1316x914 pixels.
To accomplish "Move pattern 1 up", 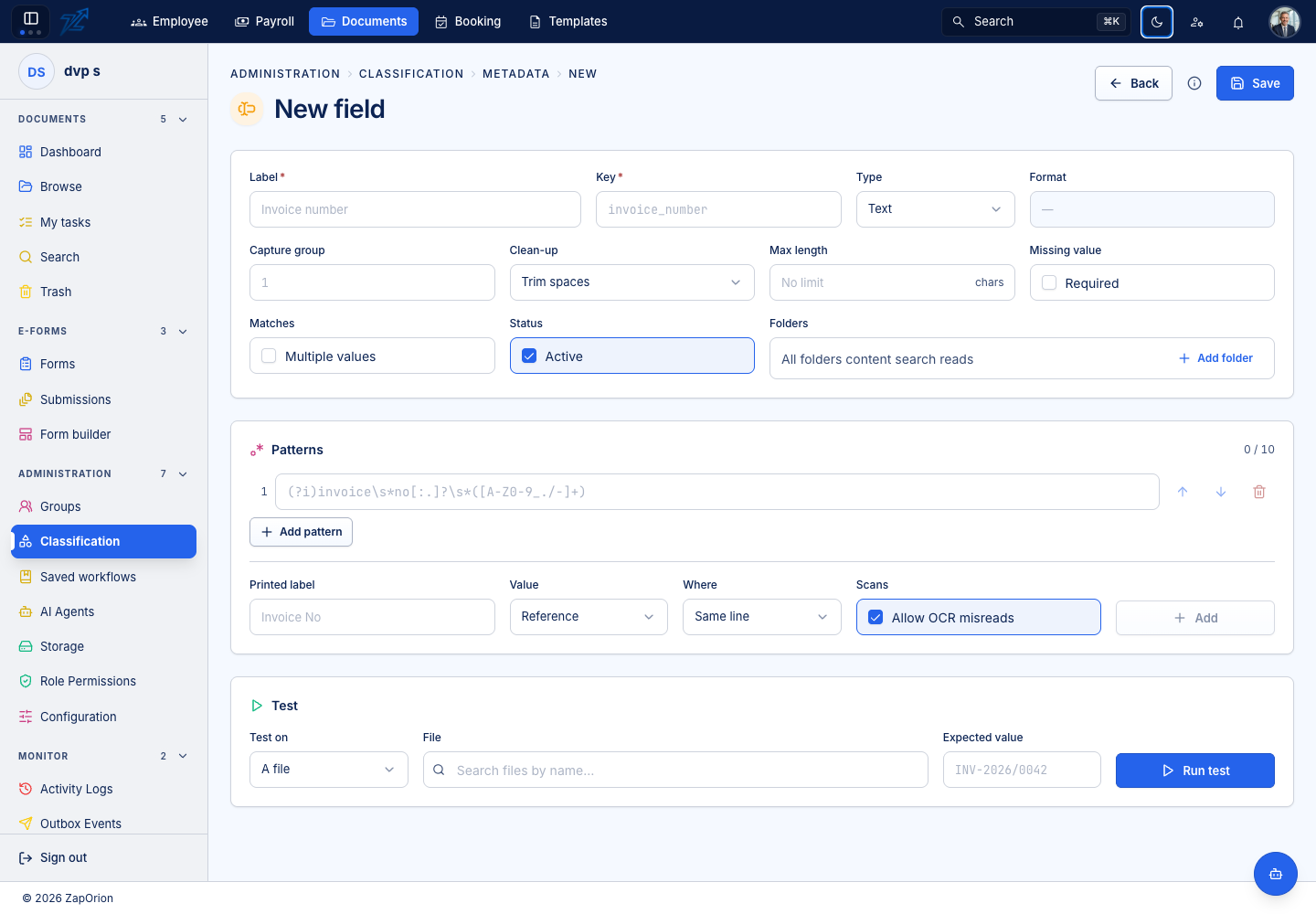I will click(1183, 492).
